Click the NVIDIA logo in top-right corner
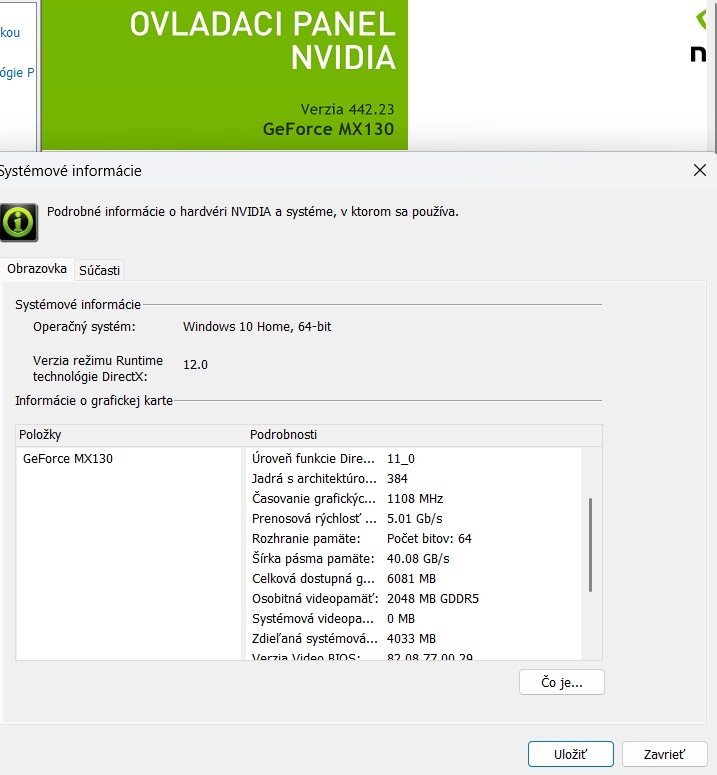 click(703, 38)
